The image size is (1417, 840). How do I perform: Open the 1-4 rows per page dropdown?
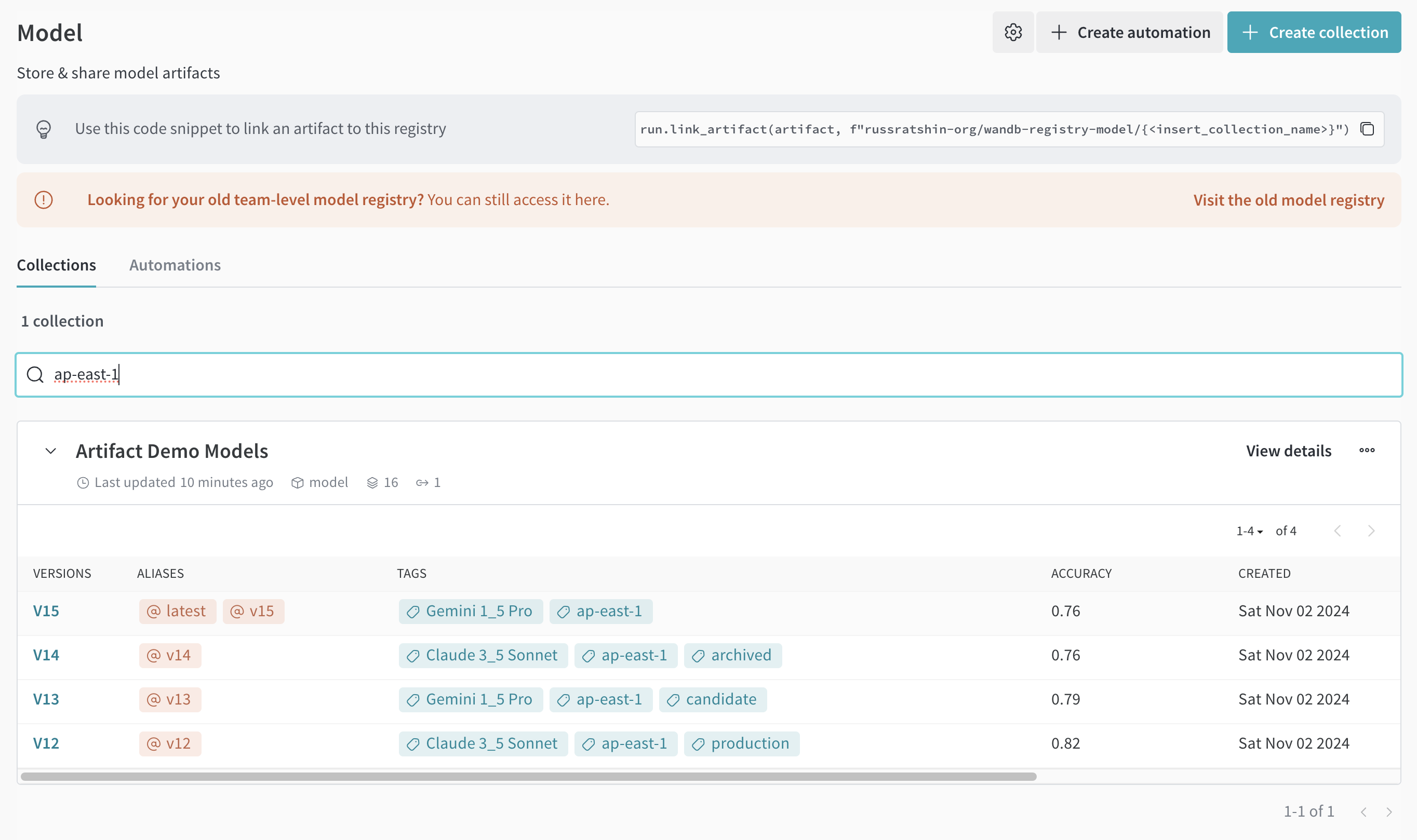click(x=1249, y=531)
